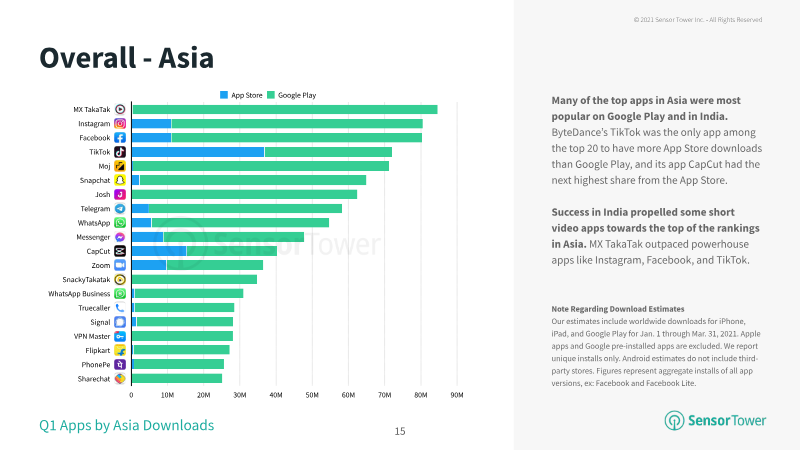
Task: Click the Sharechat app icon
Action: [x=120, y=379]
